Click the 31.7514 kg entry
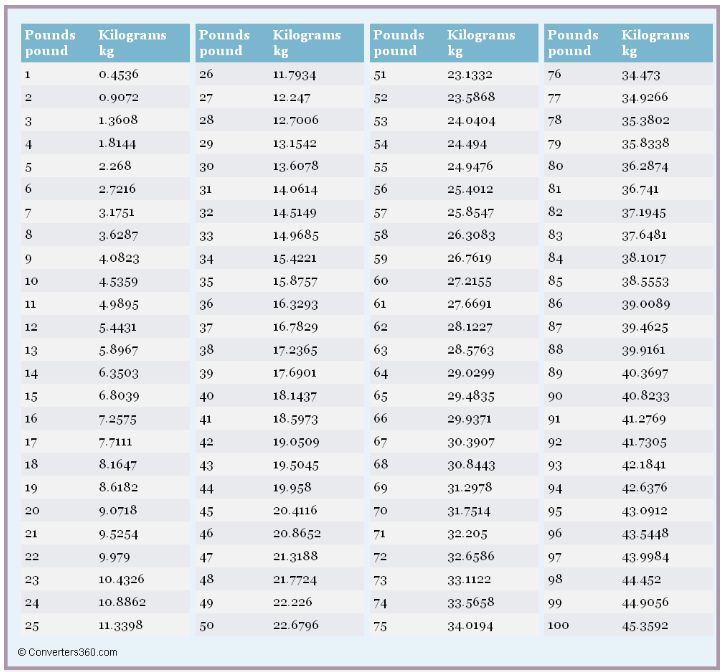 469,511
